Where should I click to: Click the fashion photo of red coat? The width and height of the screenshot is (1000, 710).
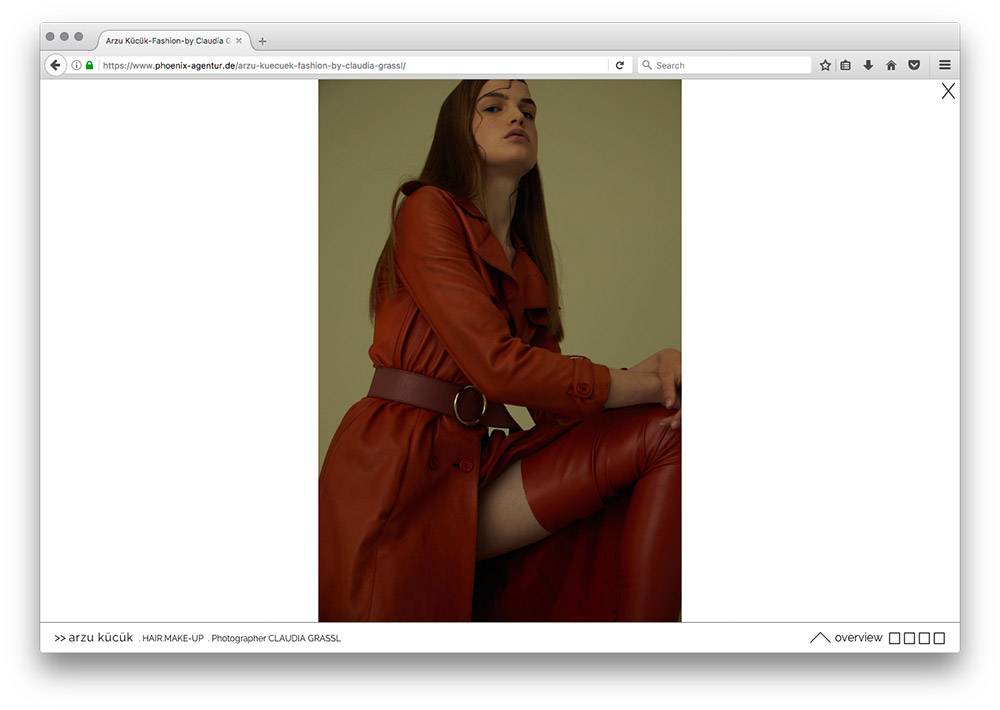coord(500,350)
